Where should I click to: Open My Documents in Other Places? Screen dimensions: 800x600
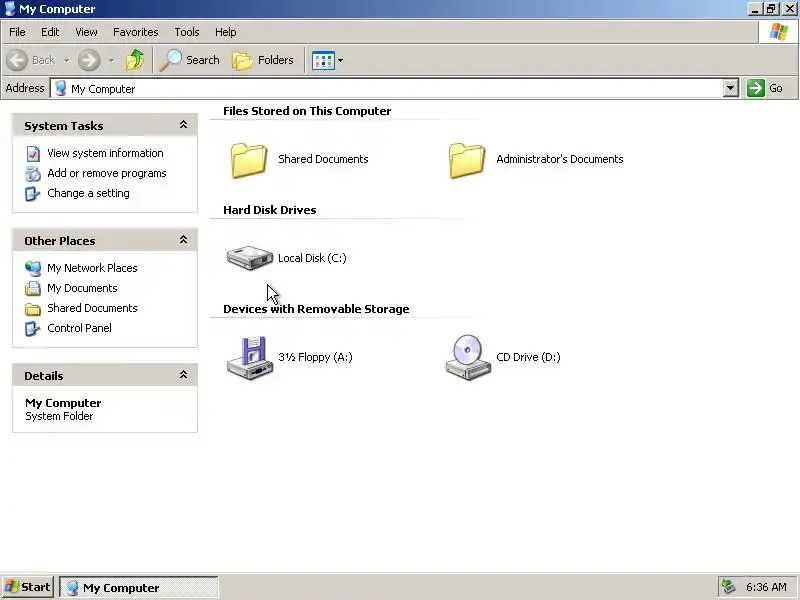click(82, 288)
